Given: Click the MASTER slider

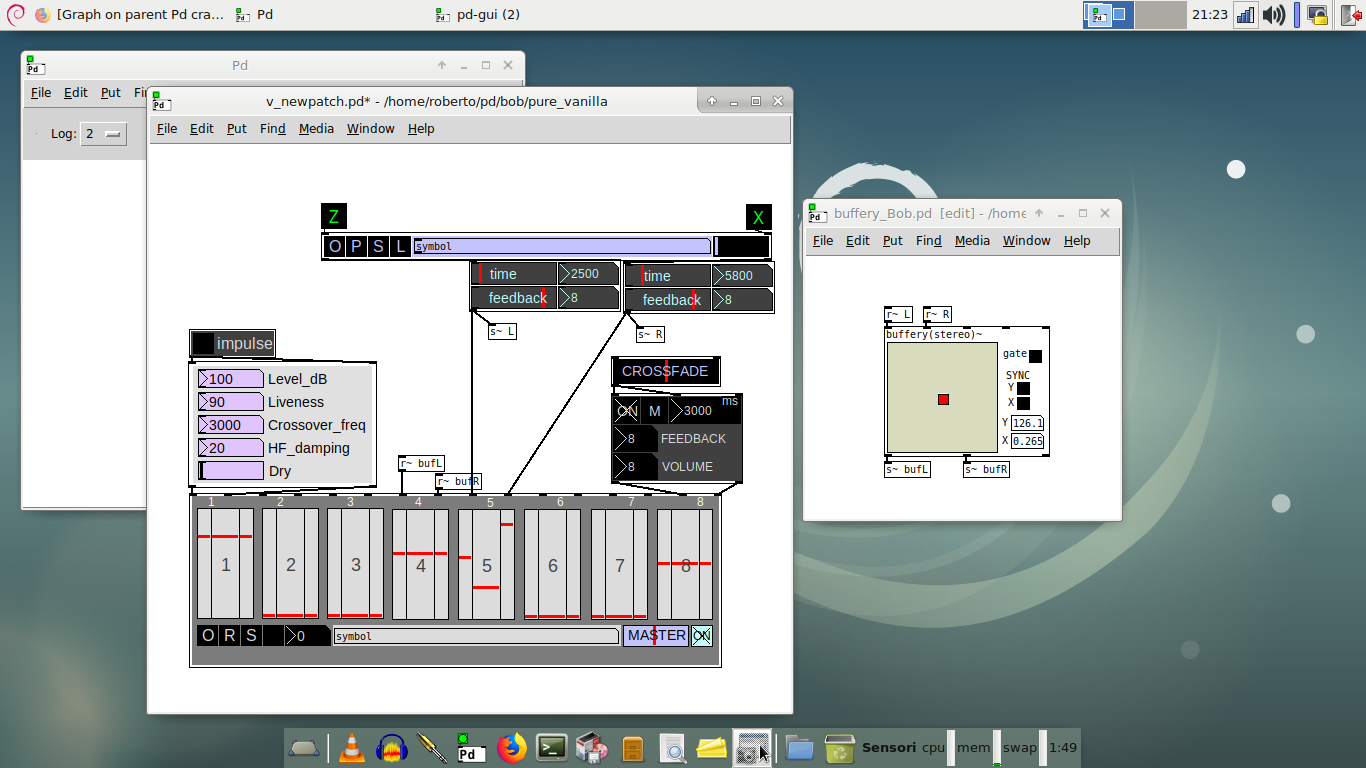Looking at the screenshot, I should click(656, 636).
